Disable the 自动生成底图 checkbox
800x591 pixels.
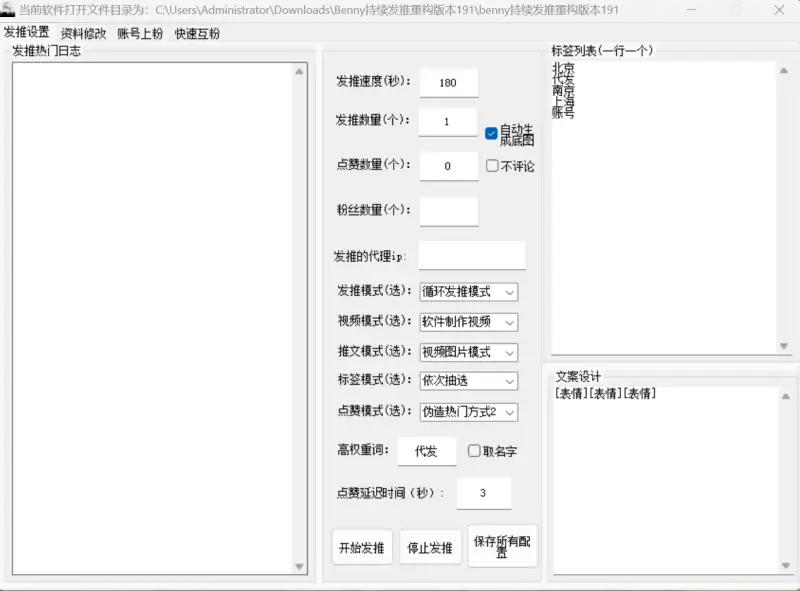(489, 133)
